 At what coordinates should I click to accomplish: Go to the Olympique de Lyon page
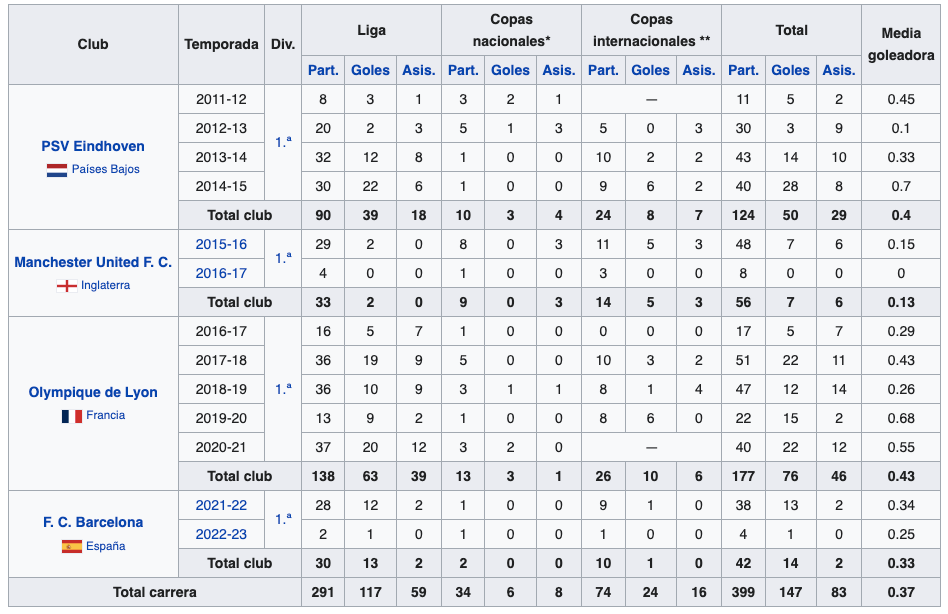(93, 392)
